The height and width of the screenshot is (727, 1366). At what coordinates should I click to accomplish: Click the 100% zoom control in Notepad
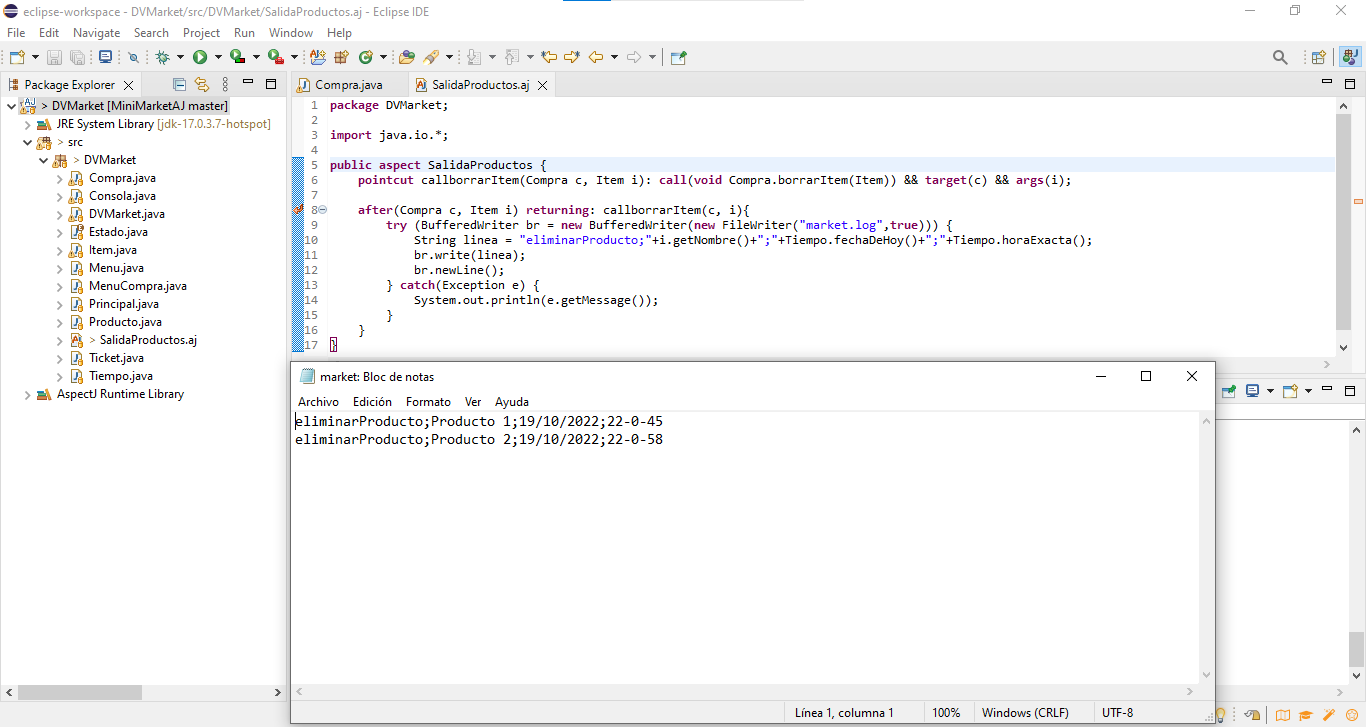pos(947,712)
